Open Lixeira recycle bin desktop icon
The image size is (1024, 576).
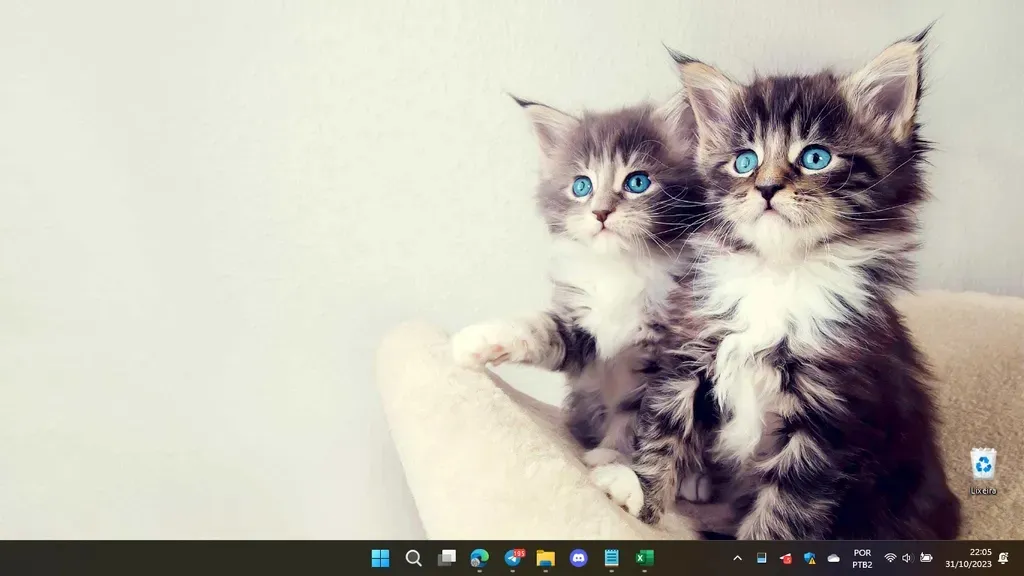[983, 470]
